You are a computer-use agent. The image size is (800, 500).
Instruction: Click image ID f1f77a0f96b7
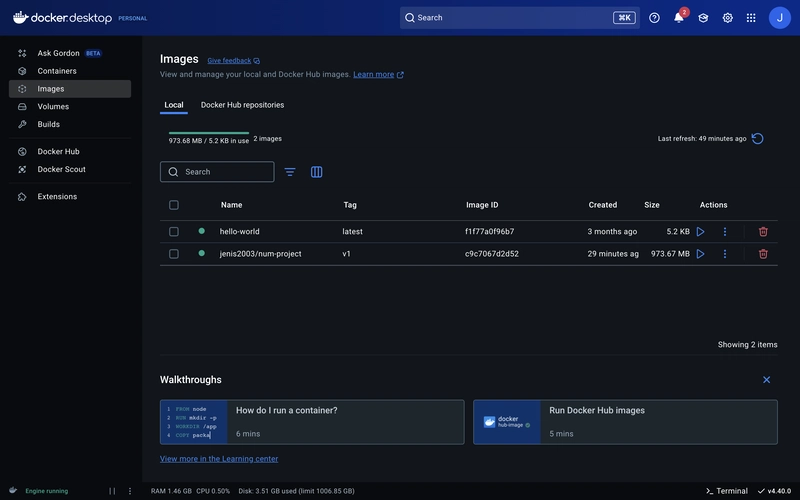click(x=489, y=232)
